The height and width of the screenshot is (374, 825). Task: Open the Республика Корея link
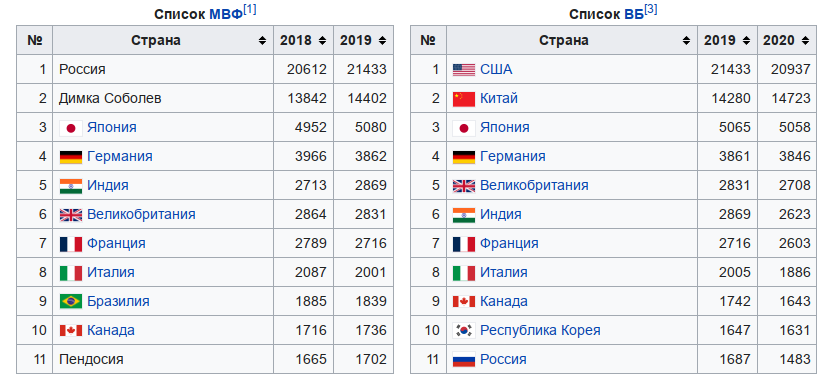(x=540, y=330)
